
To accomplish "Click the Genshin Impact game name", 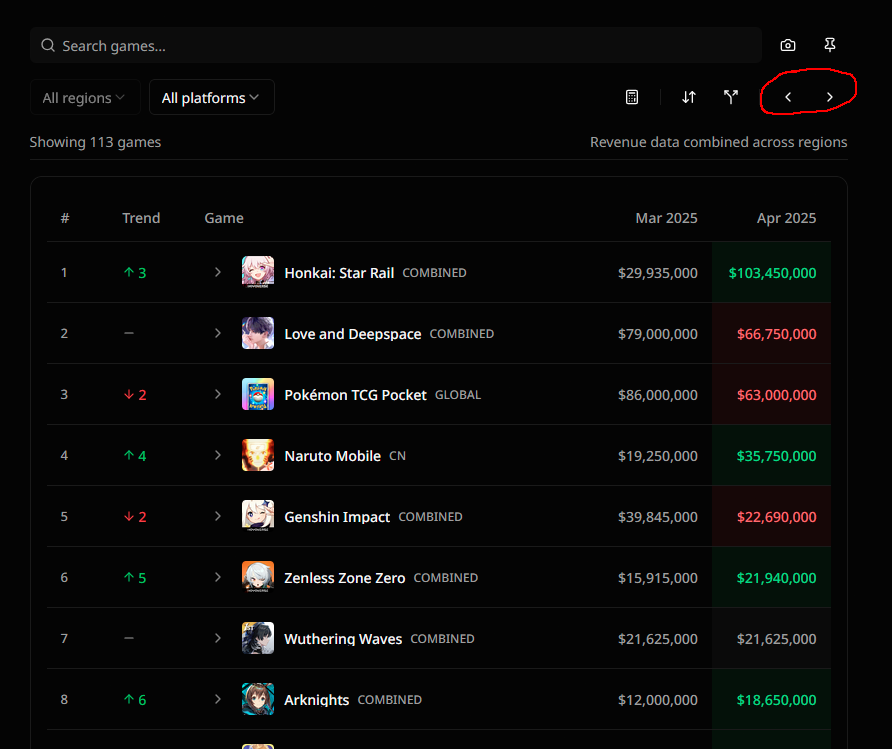I will [x=337, y=517].
